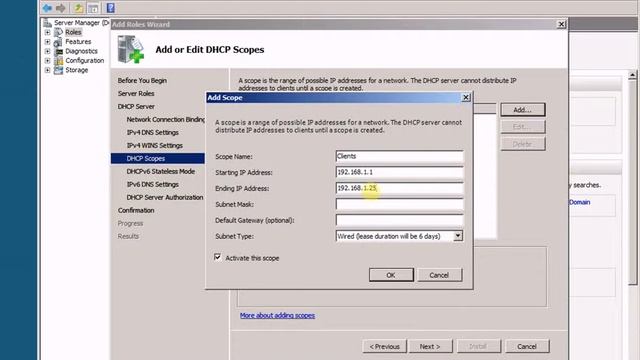640x360 pixels.
Task: Close the Add Scope dialog
Action: tap(466, 98)
